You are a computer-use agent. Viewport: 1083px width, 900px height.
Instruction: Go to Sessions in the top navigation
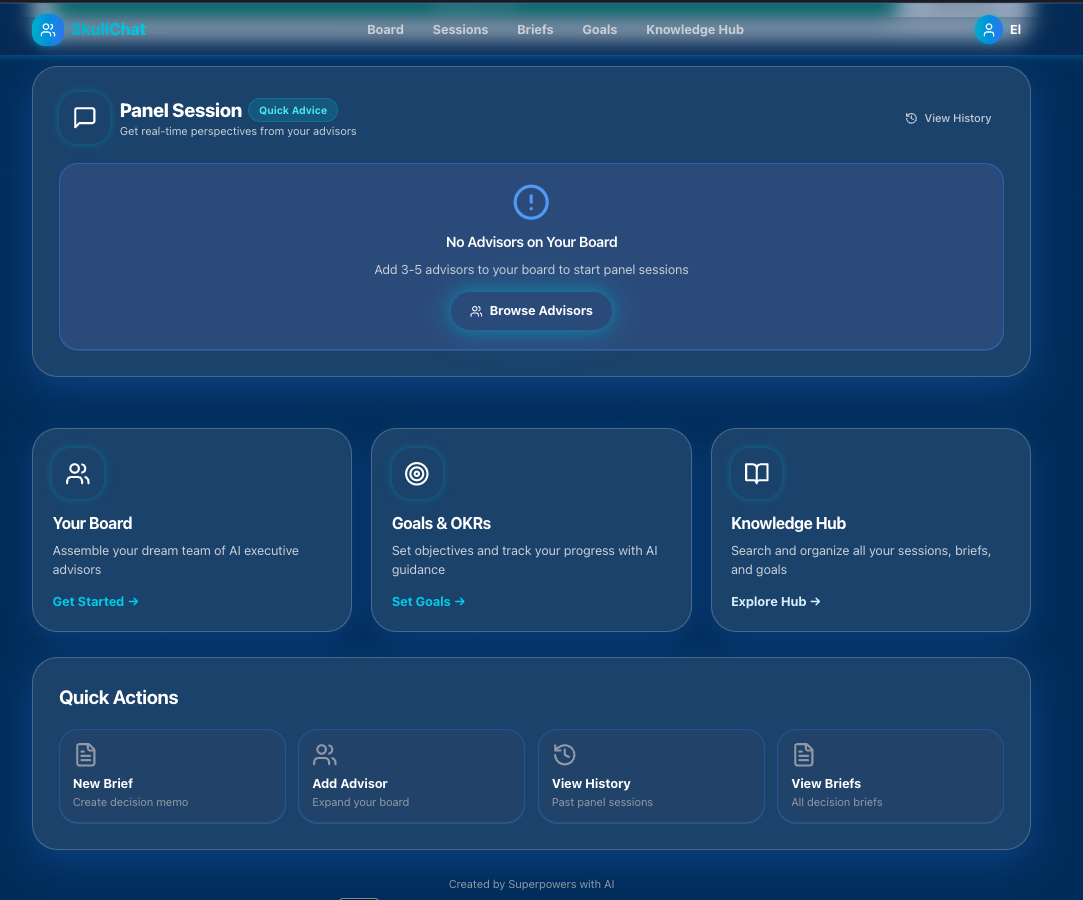pyautogui.click(x=460, y=30)
